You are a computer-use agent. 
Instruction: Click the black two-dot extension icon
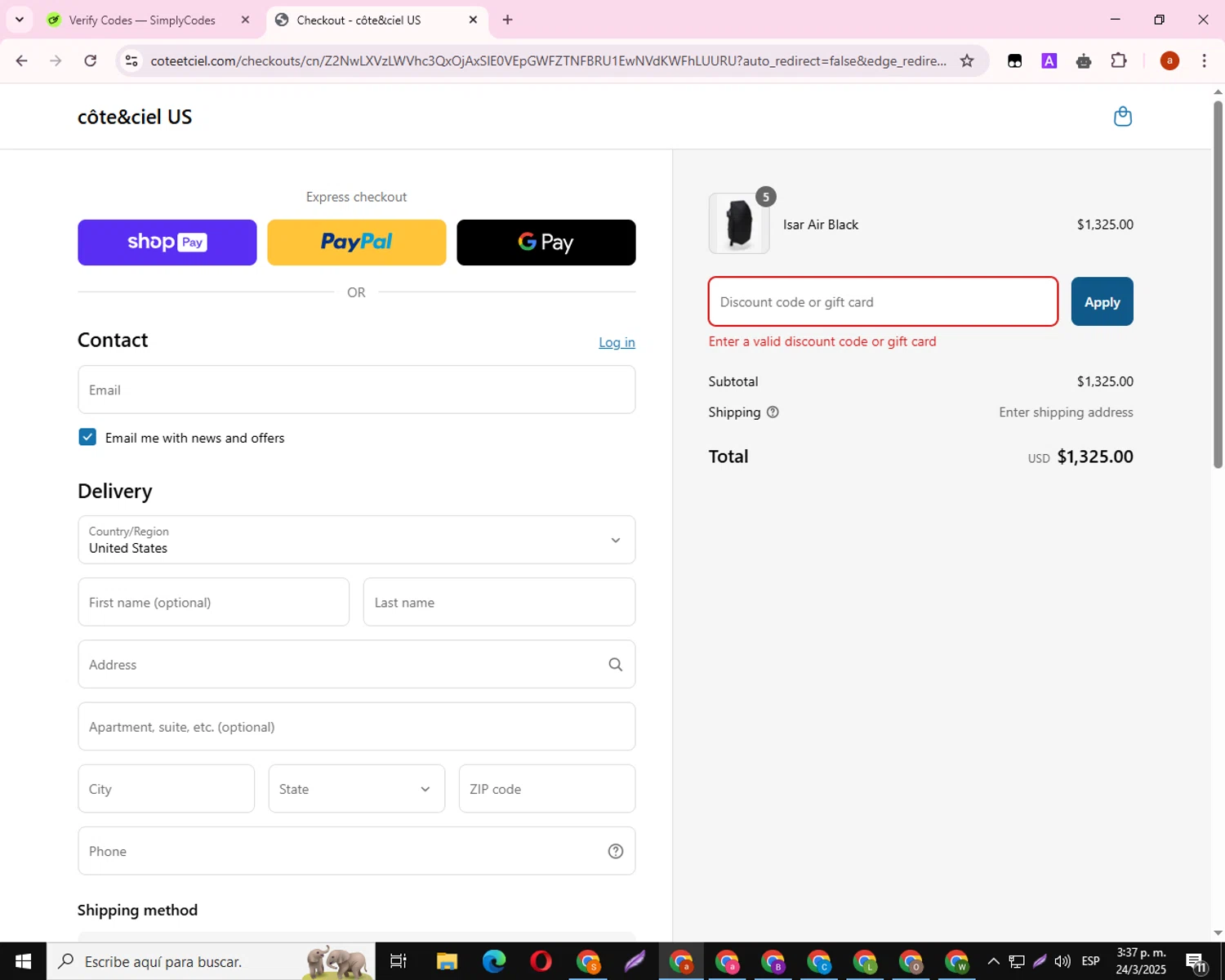click(x=1014, y=60)
